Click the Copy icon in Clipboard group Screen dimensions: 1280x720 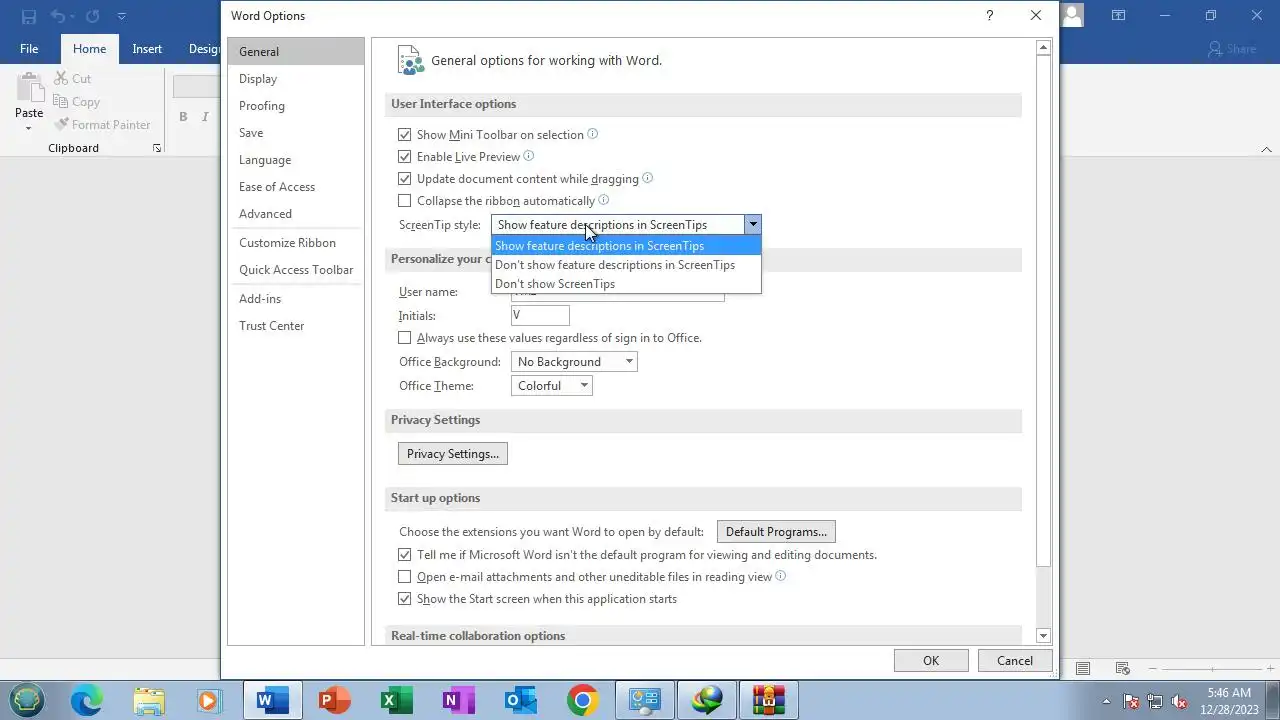60,101
